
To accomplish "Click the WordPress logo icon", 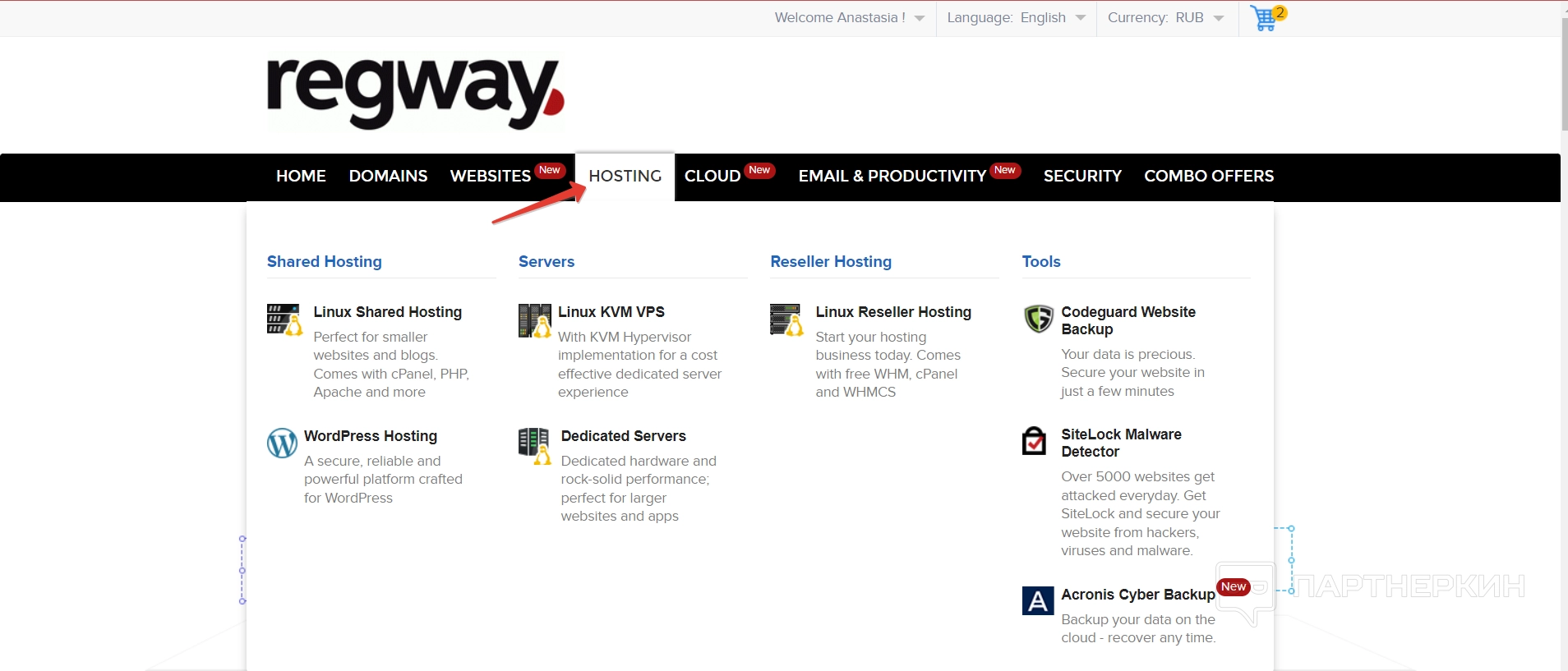I will [282, 444].
